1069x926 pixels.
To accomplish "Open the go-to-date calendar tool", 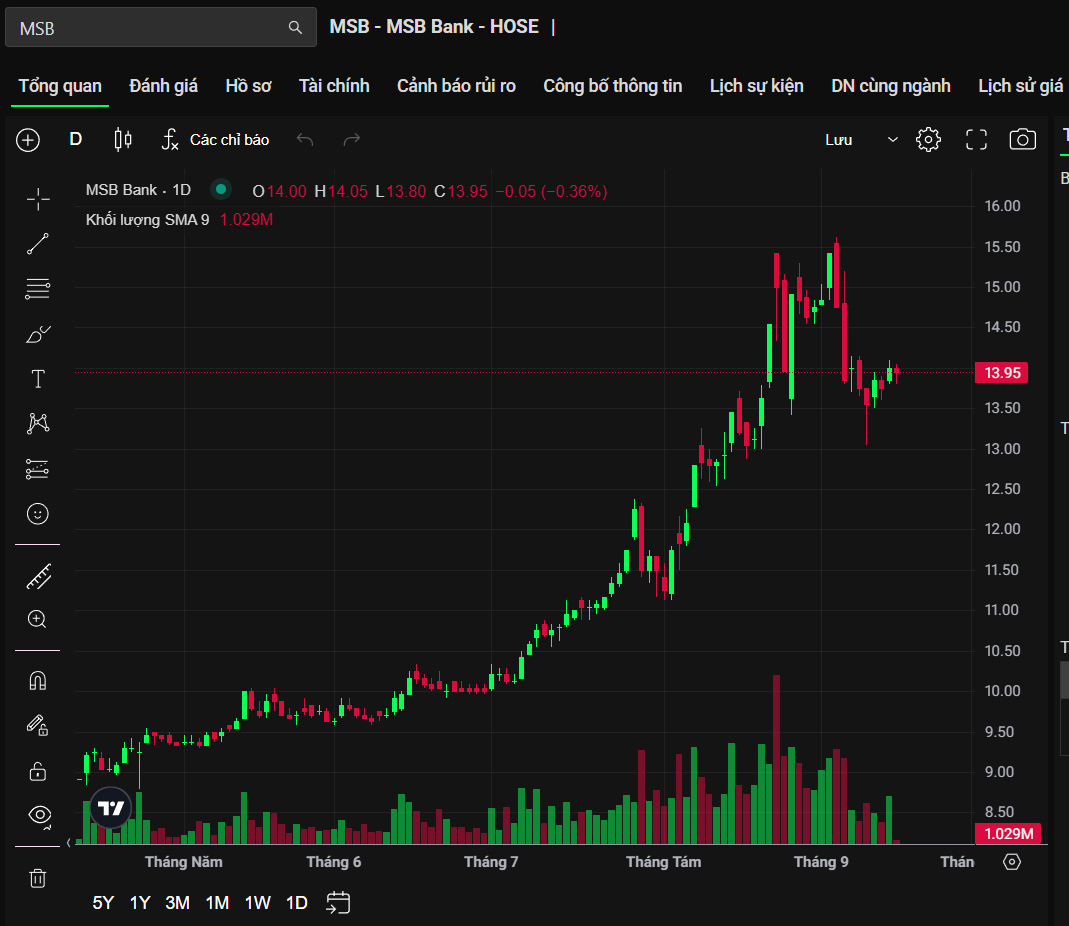I will (x=338, y=903).
